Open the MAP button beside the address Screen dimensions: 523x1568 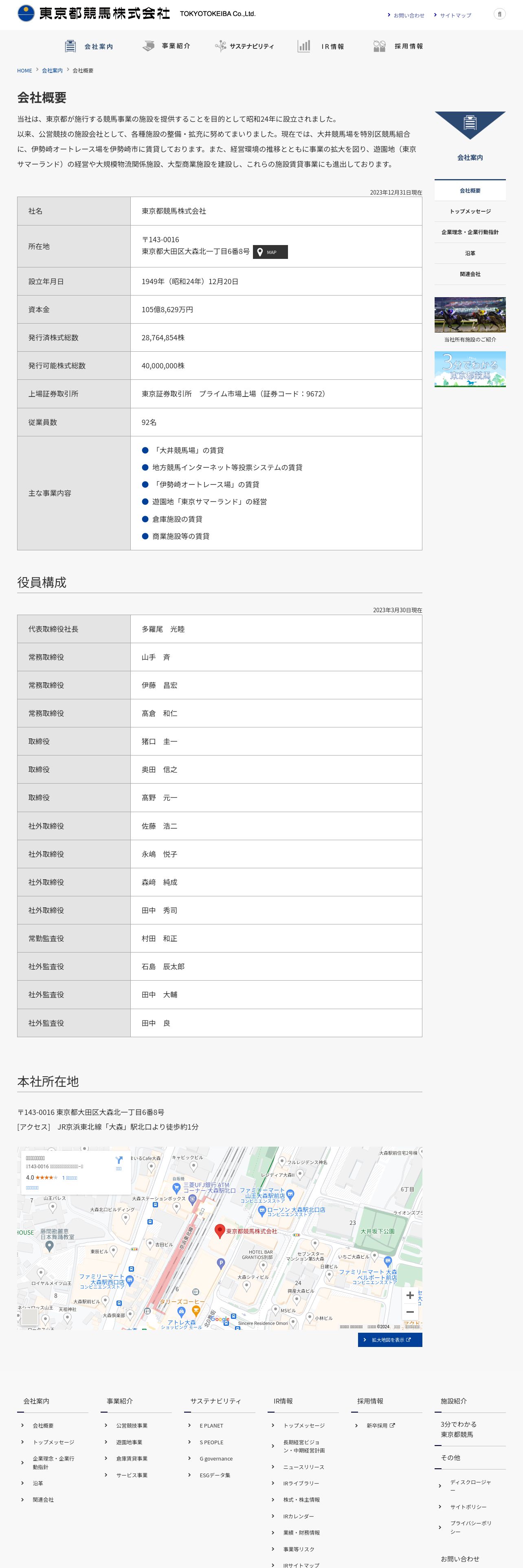click(x=270, y=252)
